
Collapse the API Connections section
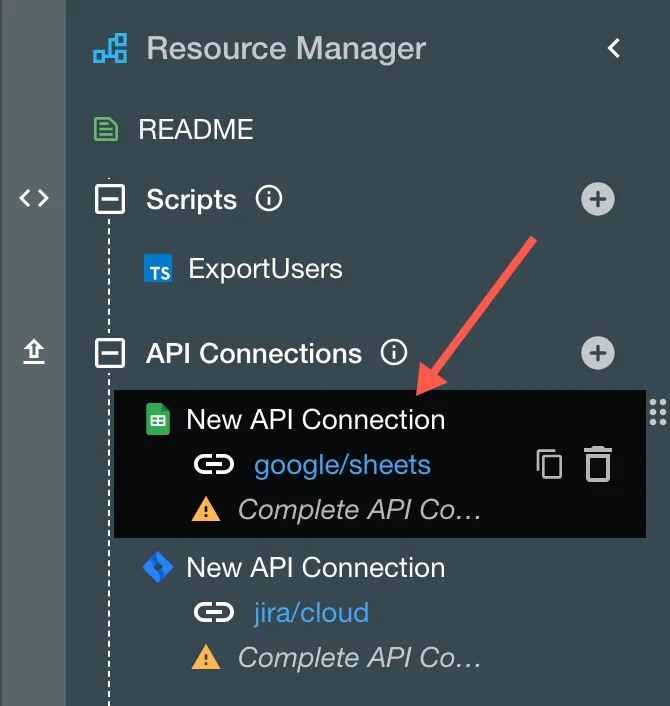coord(109,353)
